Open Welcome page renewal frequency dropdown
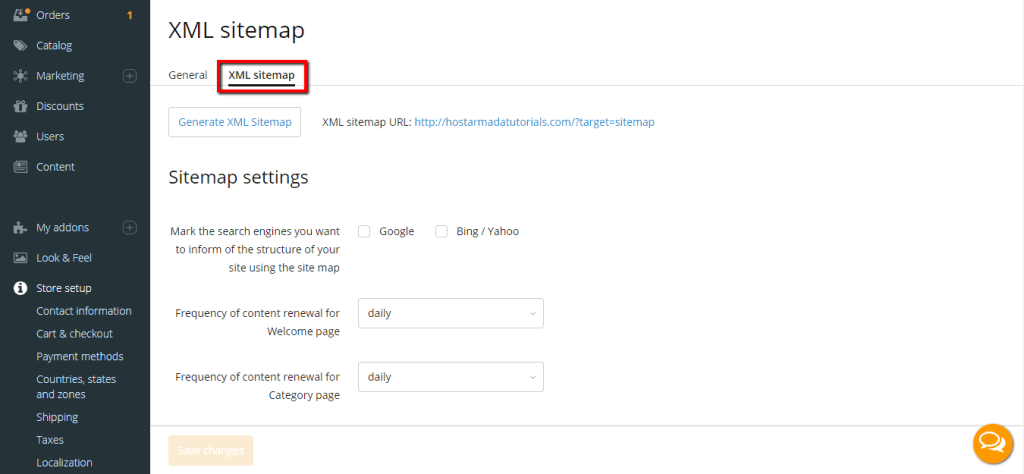The width and height of the screenshot is (1024, 474). click(451, 313)
